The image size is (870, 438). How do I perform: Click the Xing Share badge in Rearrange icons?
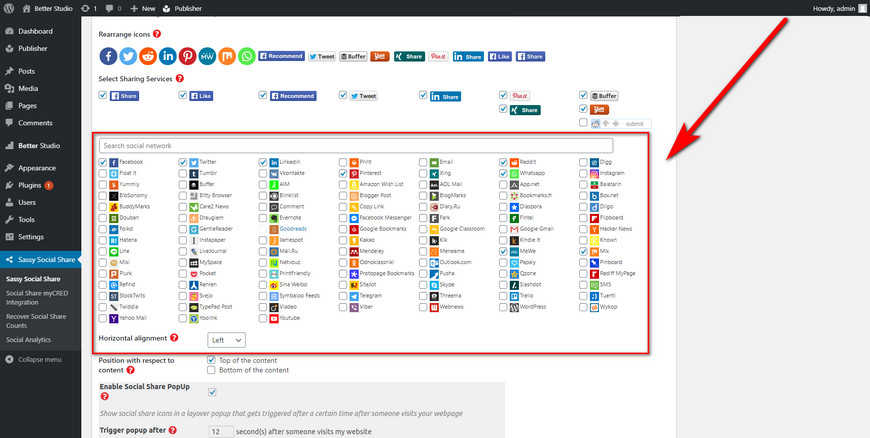pyautogui.click(x=409, y=57)
